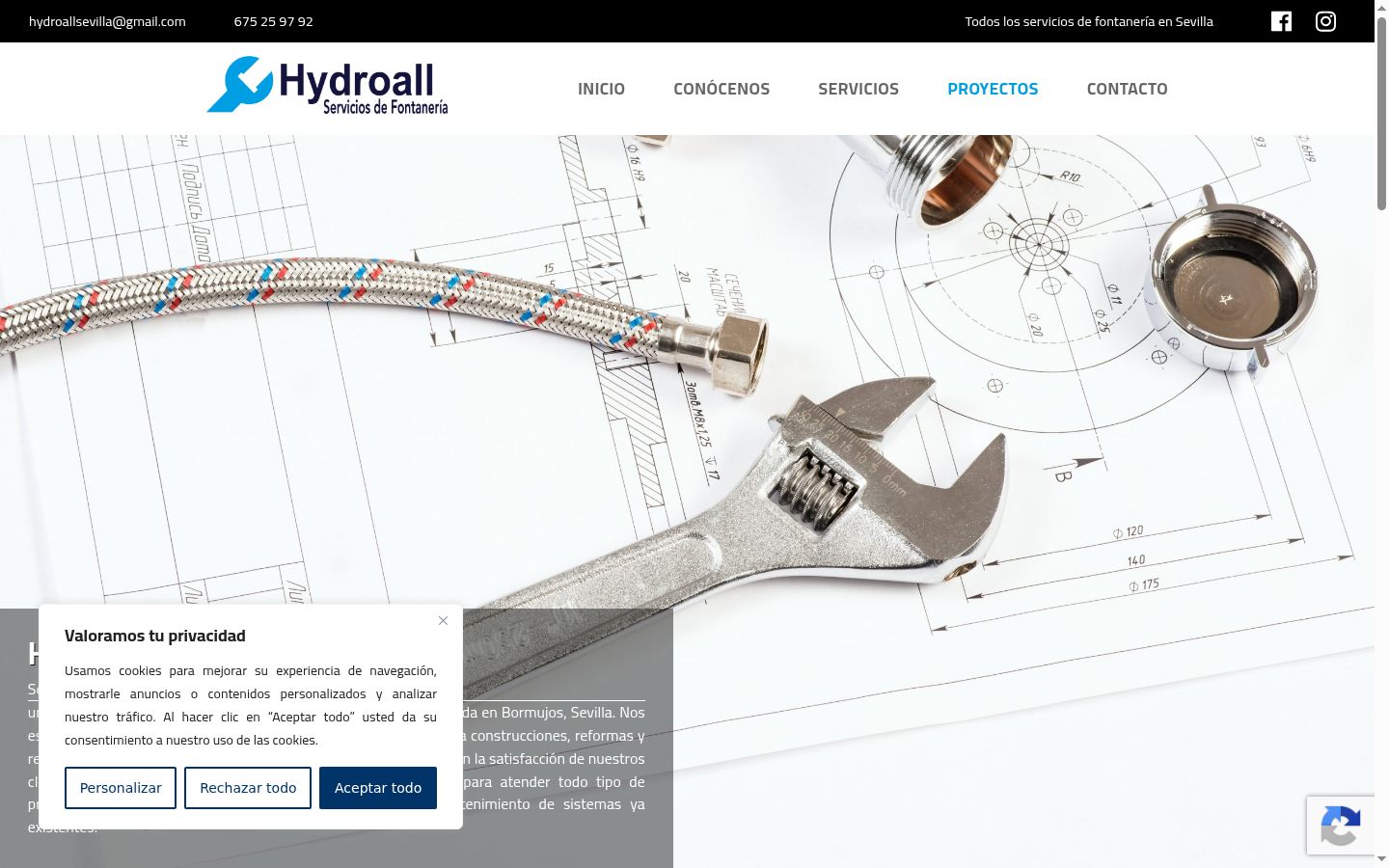
Task: Click the phone number 675 25 97 92
Action: 273,21
